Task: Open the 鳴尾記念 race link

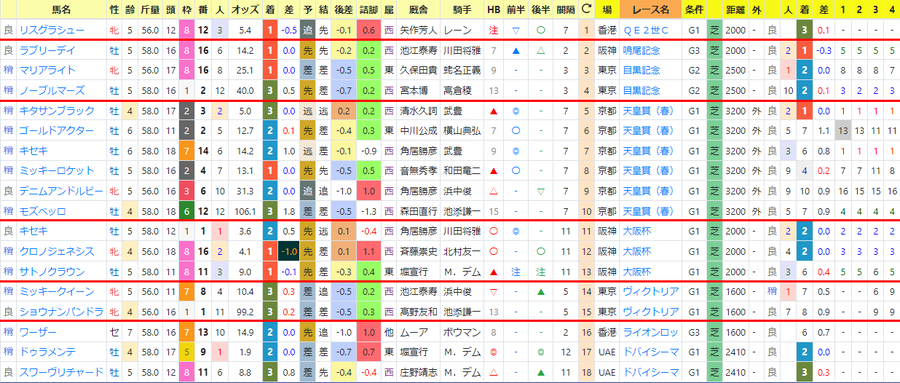Action: [x=642, y=51]
